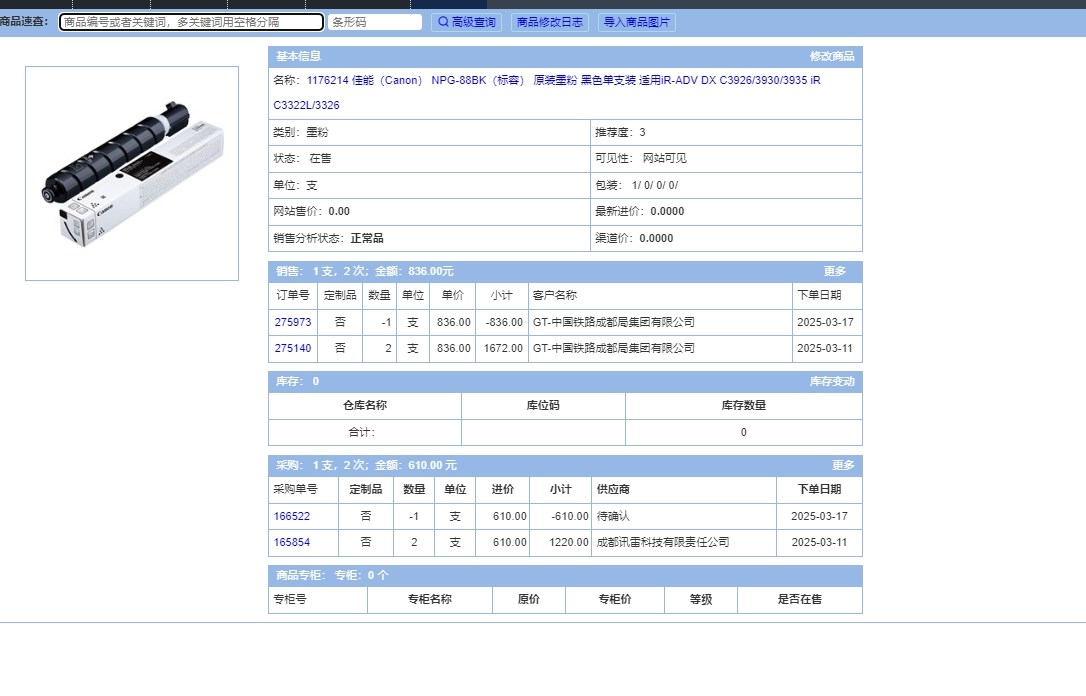Select the 836.00 unit price for order 275140

(454, 348)
